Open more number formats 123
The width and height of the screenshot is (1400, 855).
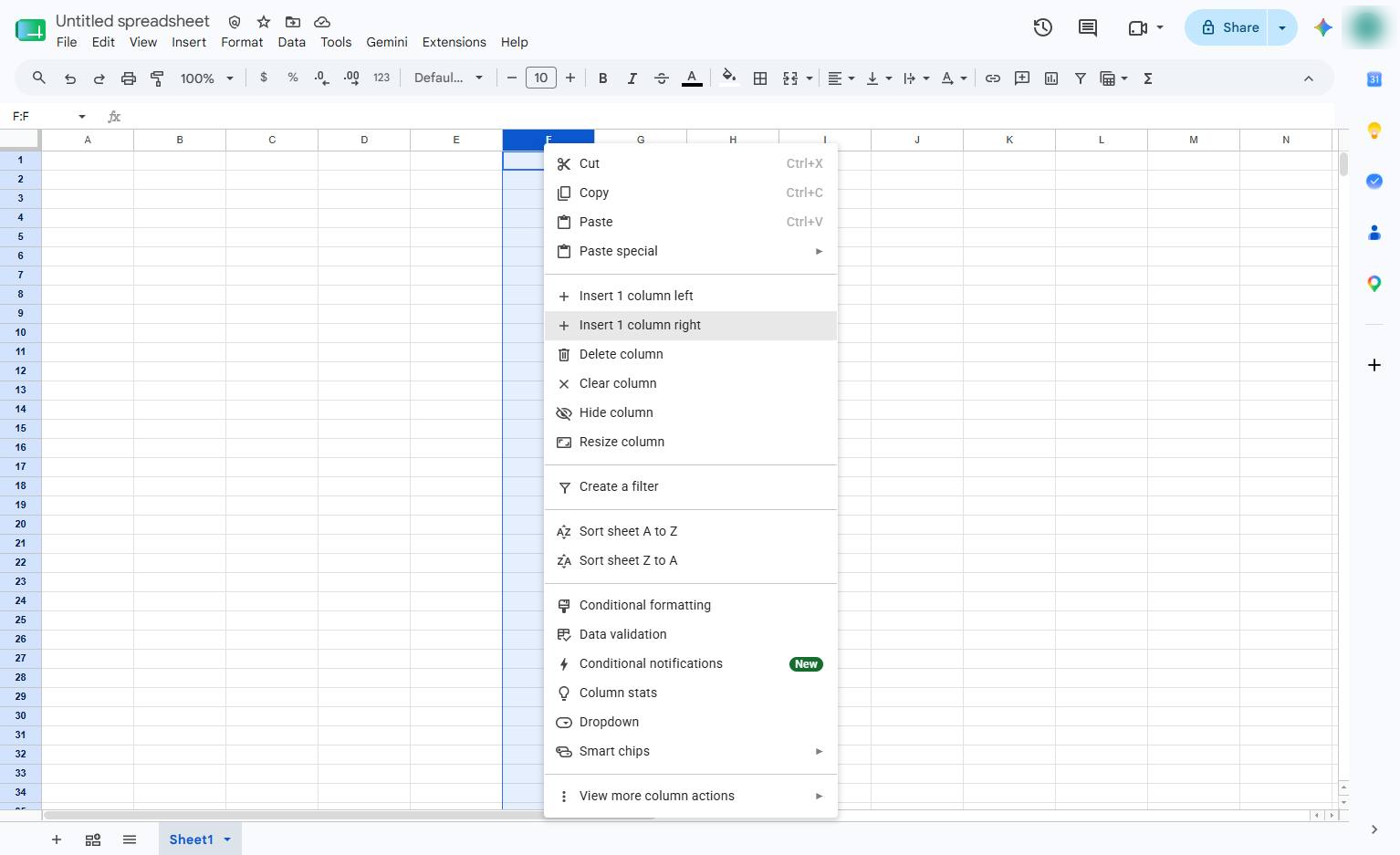[x=381, y=78]
